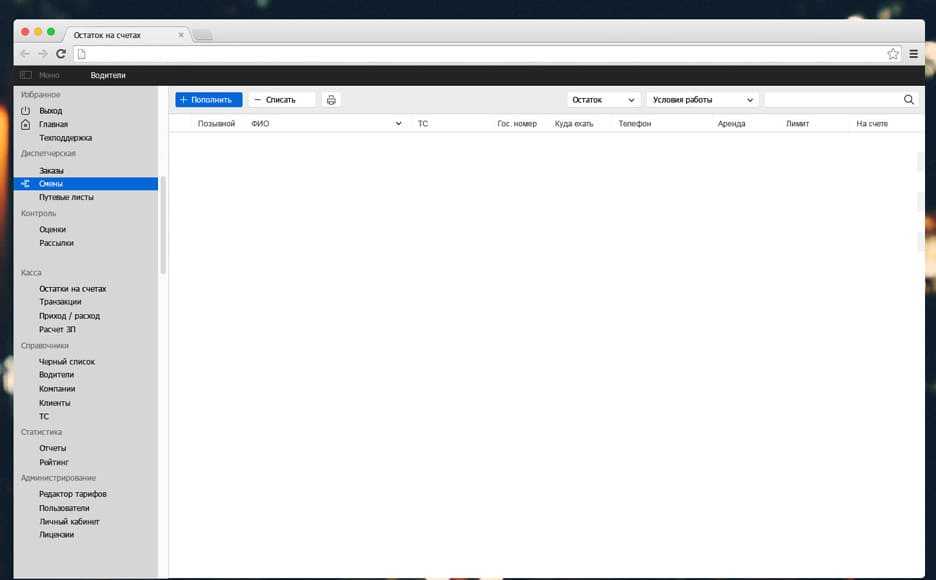Image resolution: width=936 pixels, height=580 pixels.
Task: Click the home icon next to Главная
Action: click(x=26, y=124)
